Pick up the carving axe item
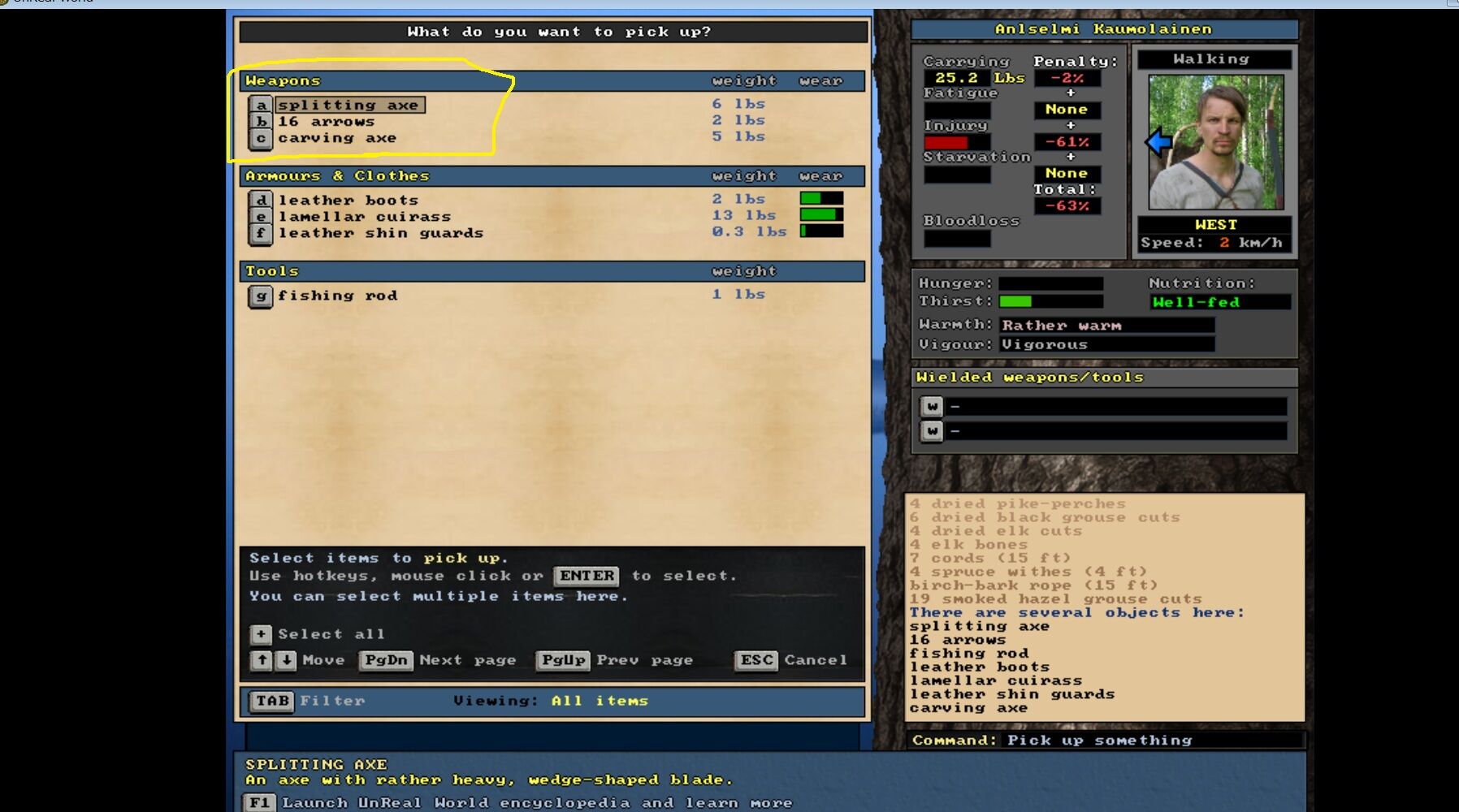This screenshot has width=1459, height=812. [x=337, y=138]
